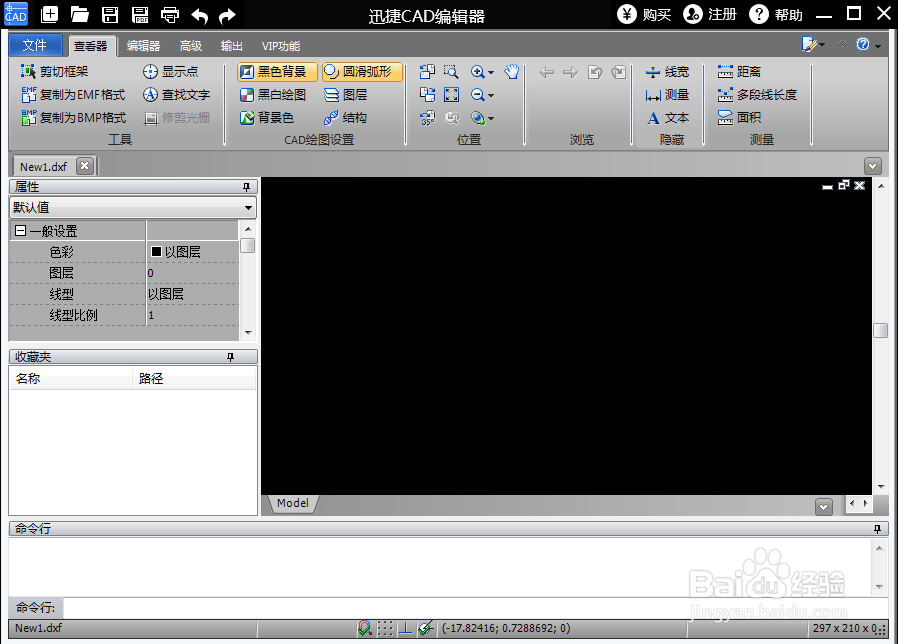
Task: Click the 名称 column header in favorites
Action: [71, 379]
